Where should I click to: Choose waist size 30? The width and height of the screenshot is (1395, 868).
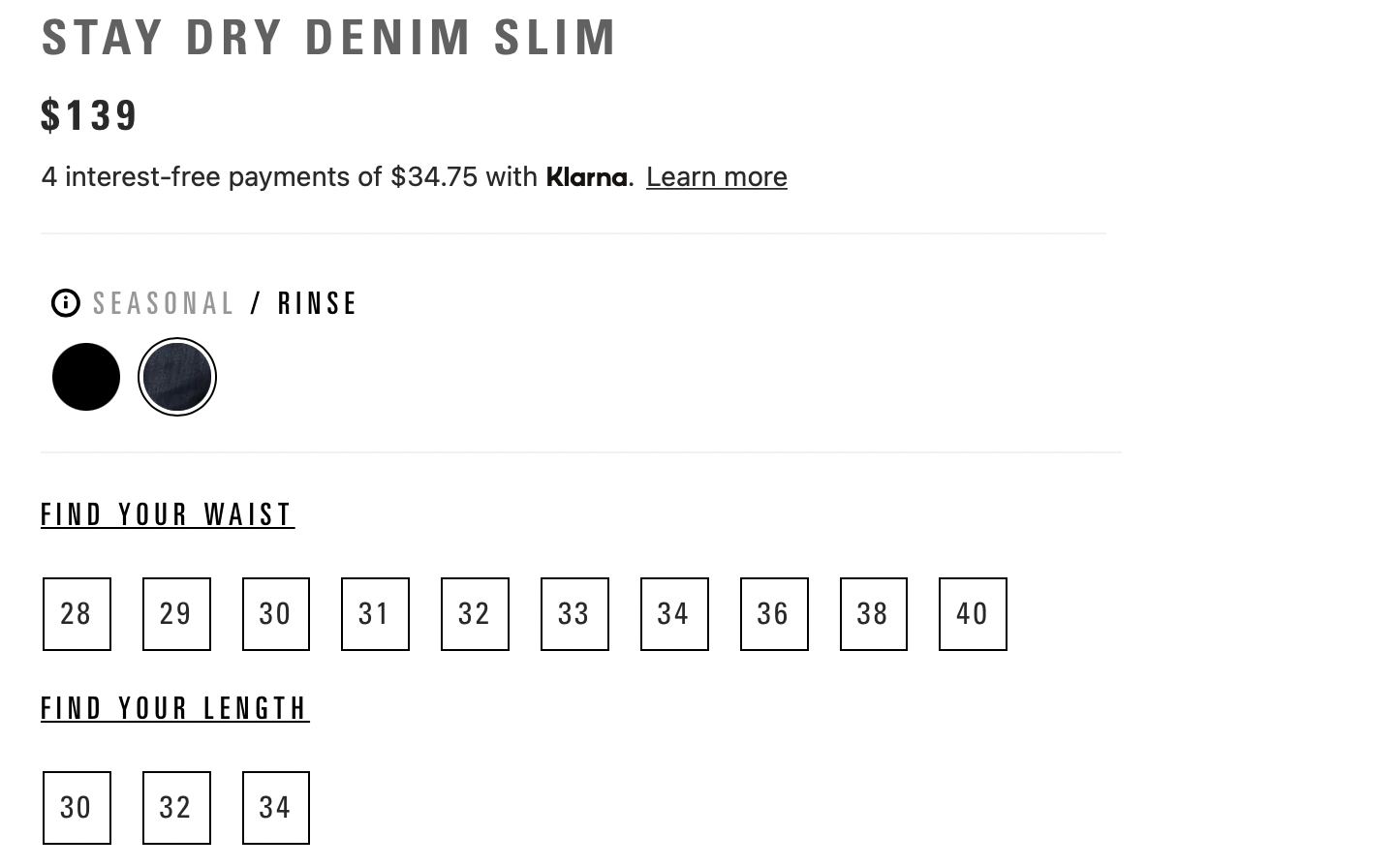[276, 614]
